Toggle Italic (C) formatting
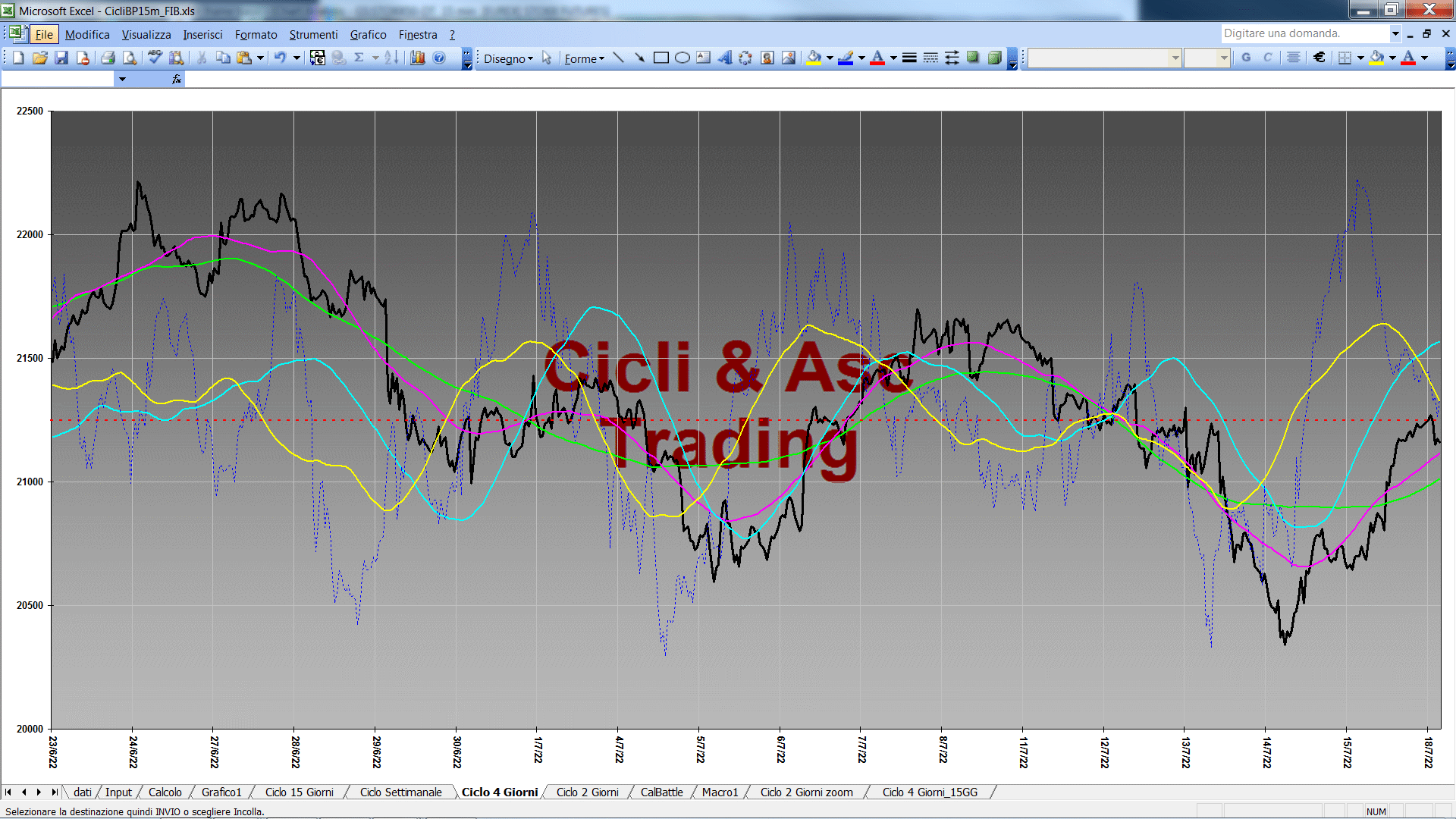Viewport: 1456px width, 819px height. pos(1267,58)
